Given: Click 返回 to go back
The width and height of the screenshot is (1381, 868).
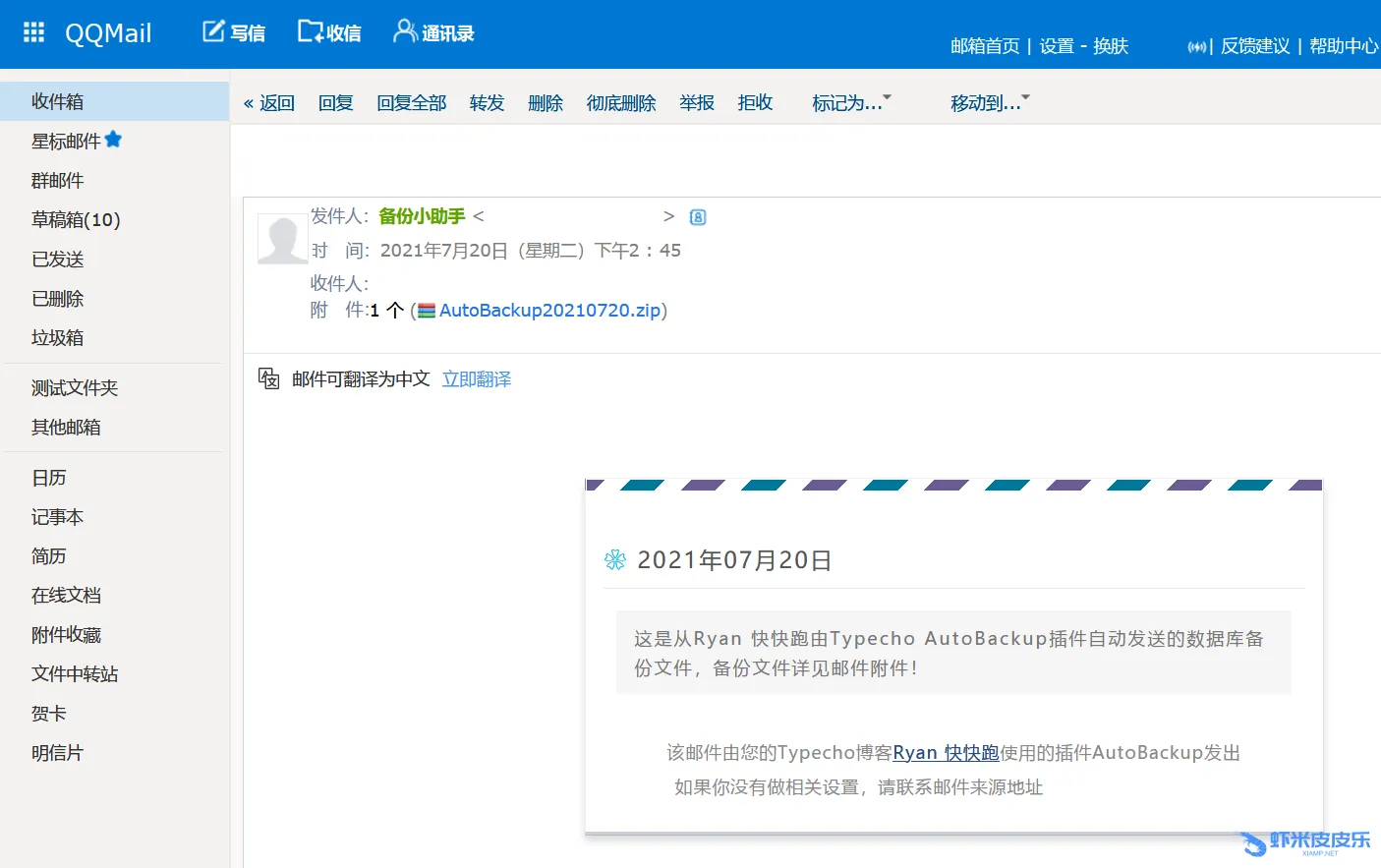Looking at the screenshot, I should (x=269, y=103).
